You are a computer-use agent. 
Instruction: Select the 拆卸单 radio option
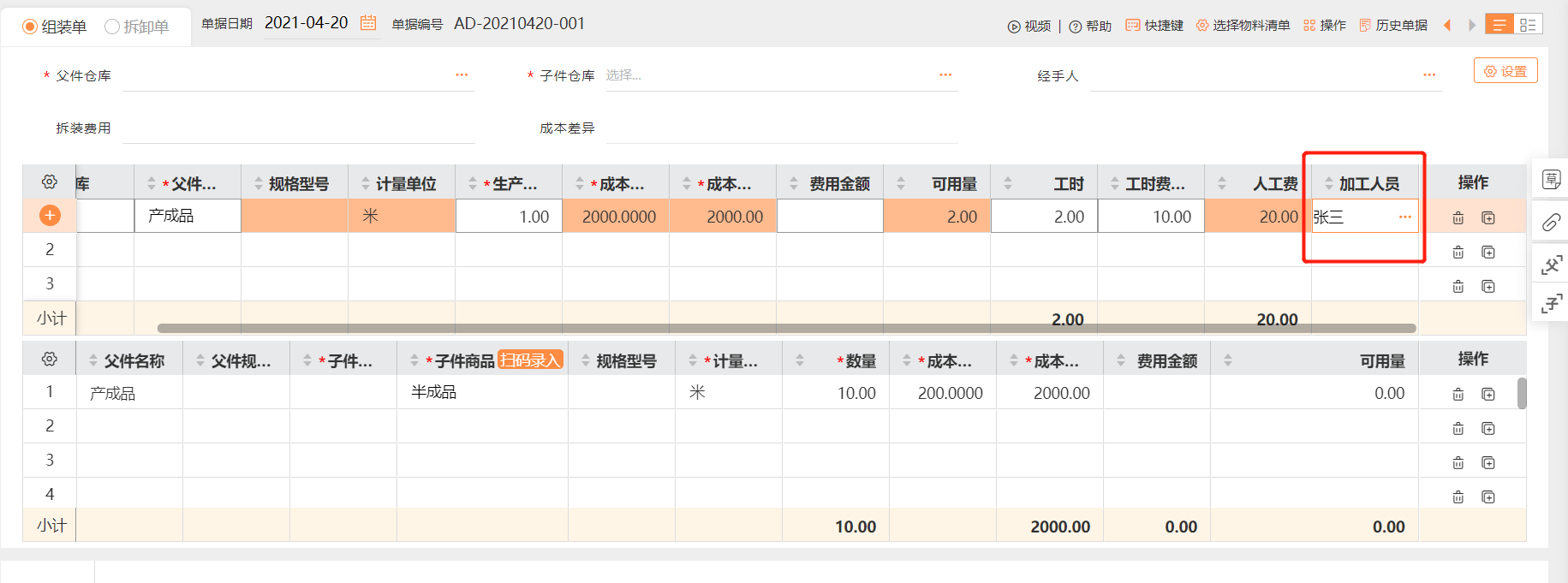pyautogui.click(x=111, y=27)
